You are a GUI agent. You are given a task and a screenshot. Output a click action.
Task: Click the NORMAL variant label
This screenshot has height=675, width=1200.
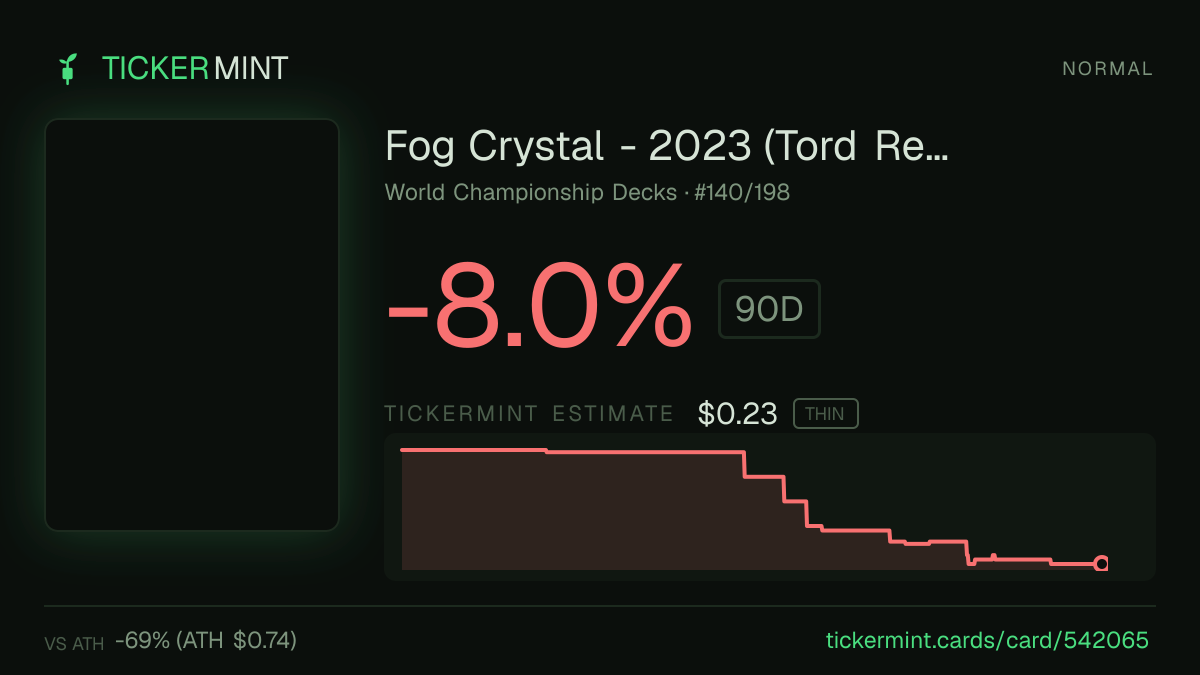pos(1107,69)
